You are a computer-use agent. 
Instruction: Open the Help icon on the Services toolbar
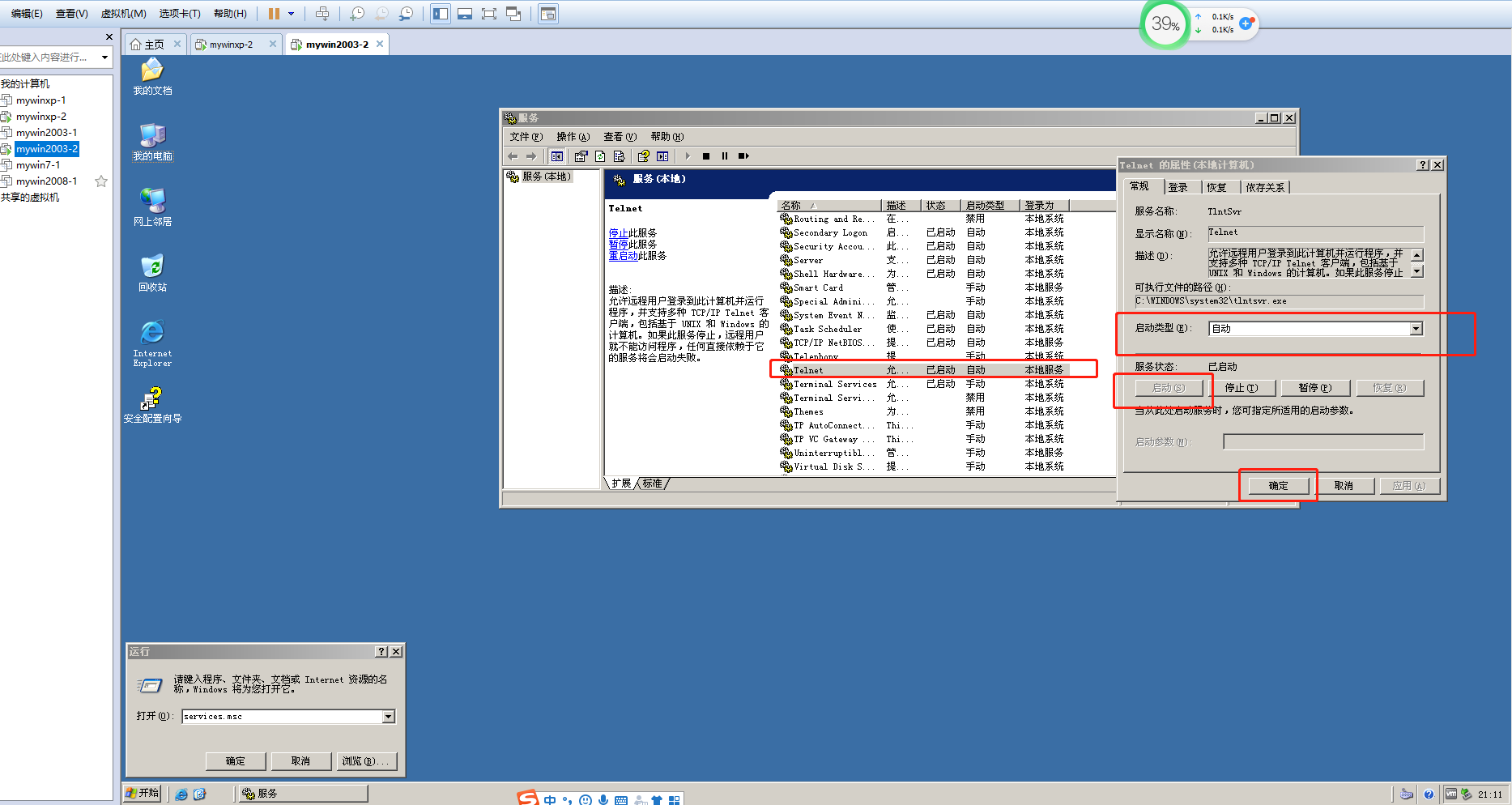coord(642,155)
